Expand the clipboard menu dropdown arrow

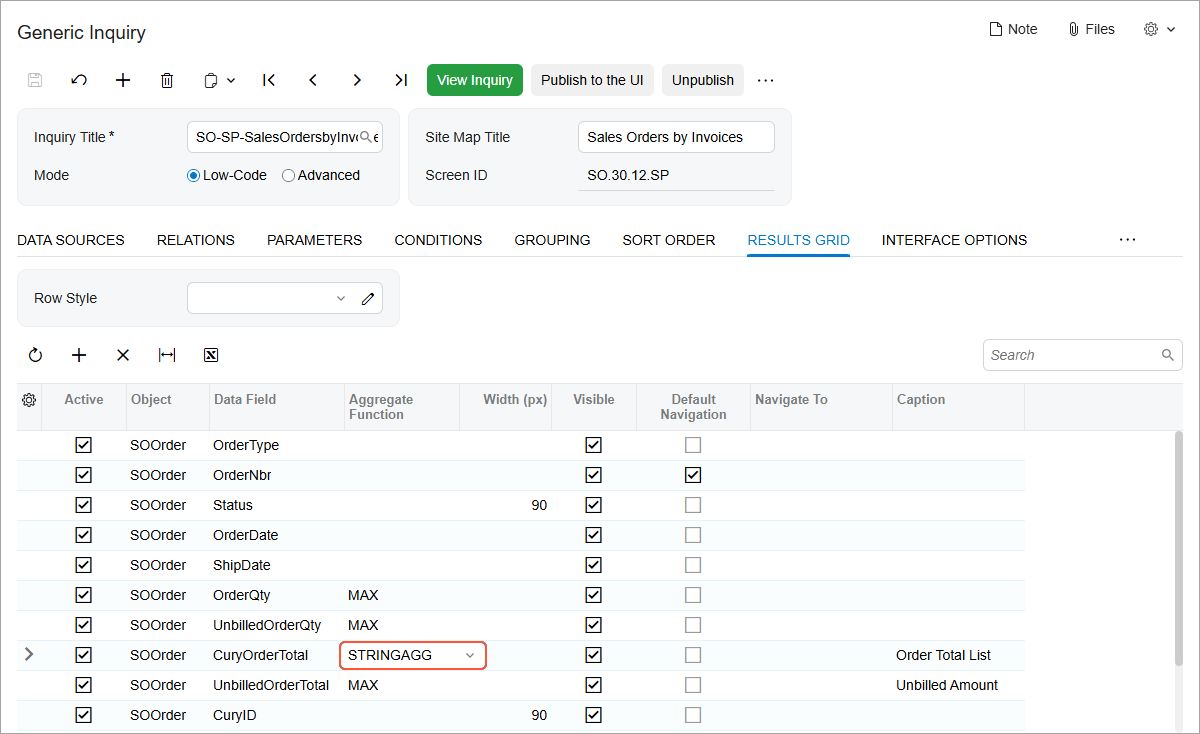[x=231, y=80]
